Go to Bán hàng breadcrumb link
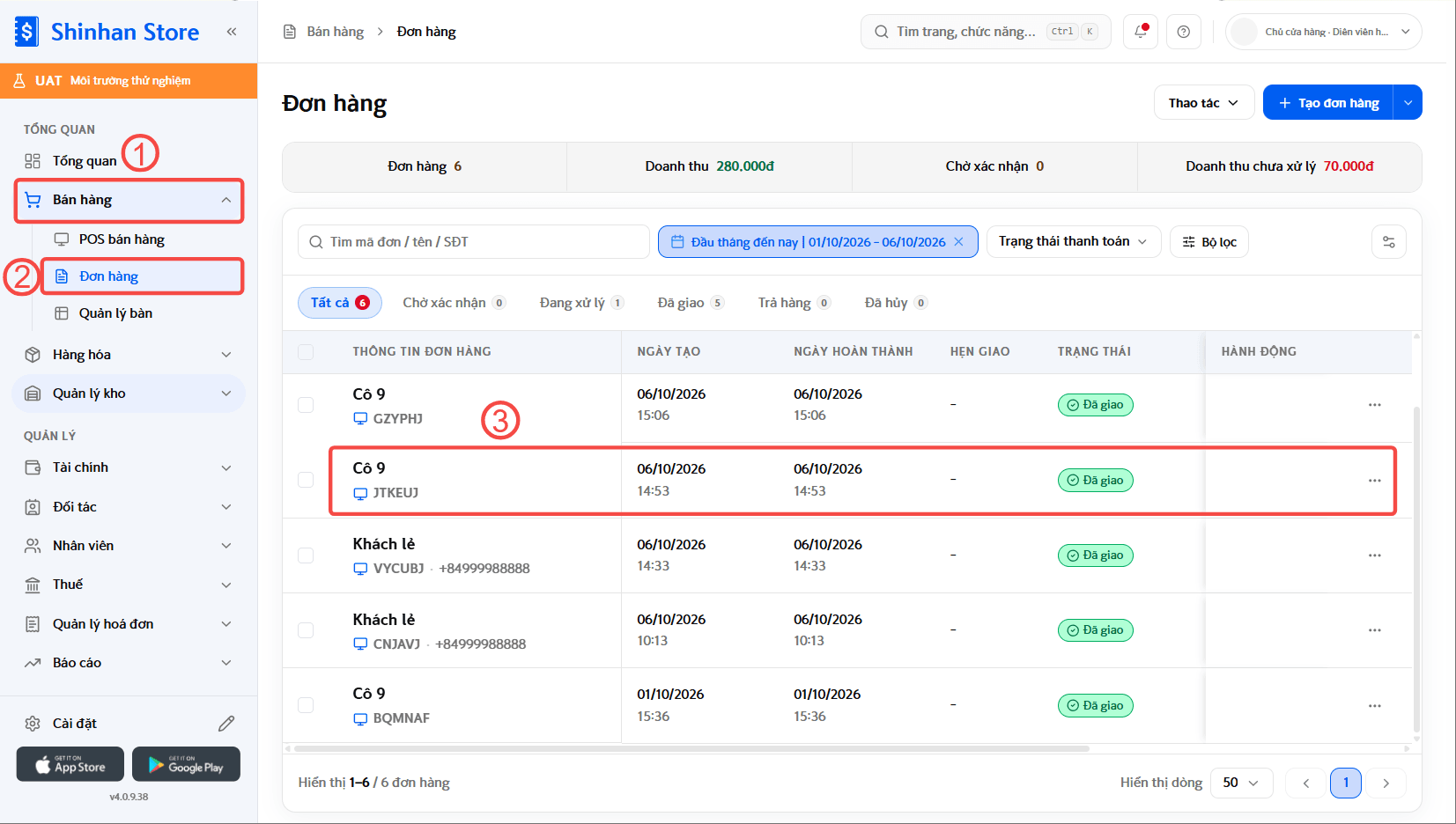The width and height of the screenshot is (1456, 824). pos(335,32)
